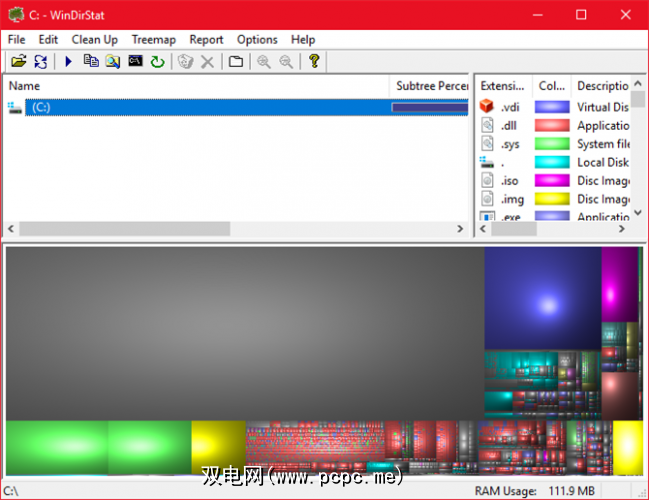Sort by the Color column header
Image resolution: width=649 pixels, height=500 pixels.
click(x=551, y=86)
